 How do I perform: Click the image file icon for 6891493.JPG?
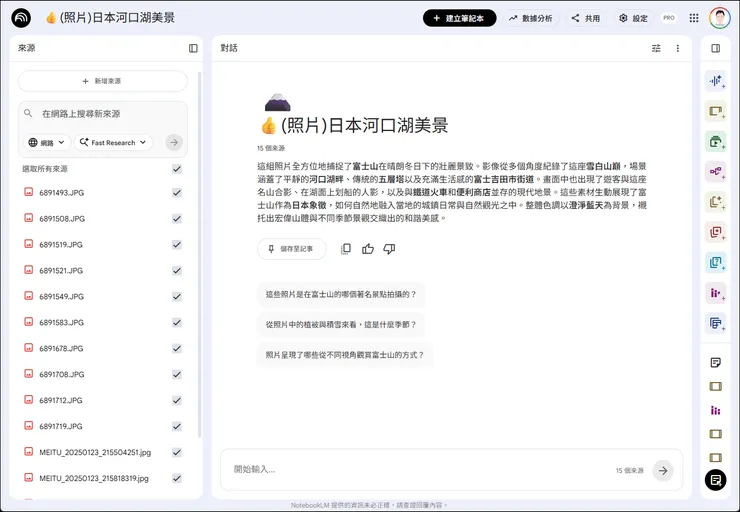tap(29, 192)
